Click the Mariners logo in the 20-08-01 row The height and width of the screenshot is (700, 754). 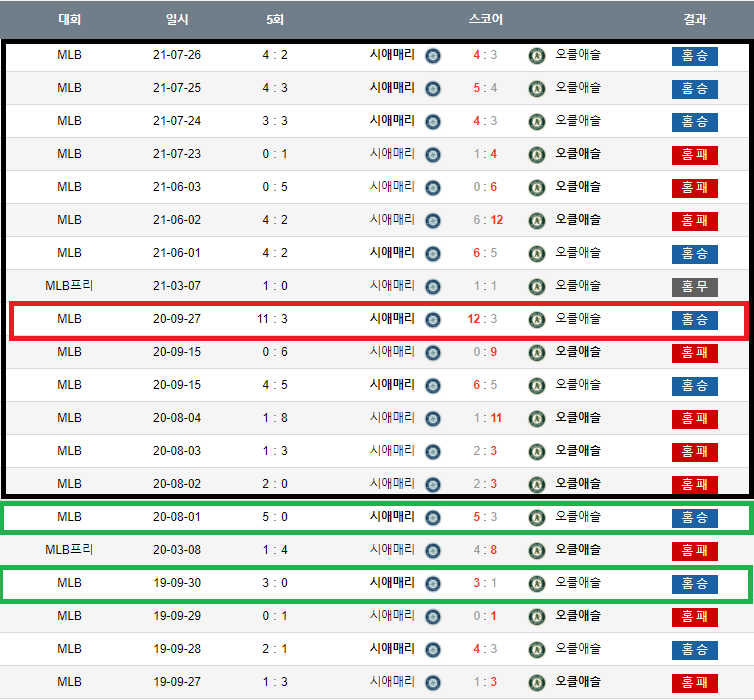click(433, 518)
